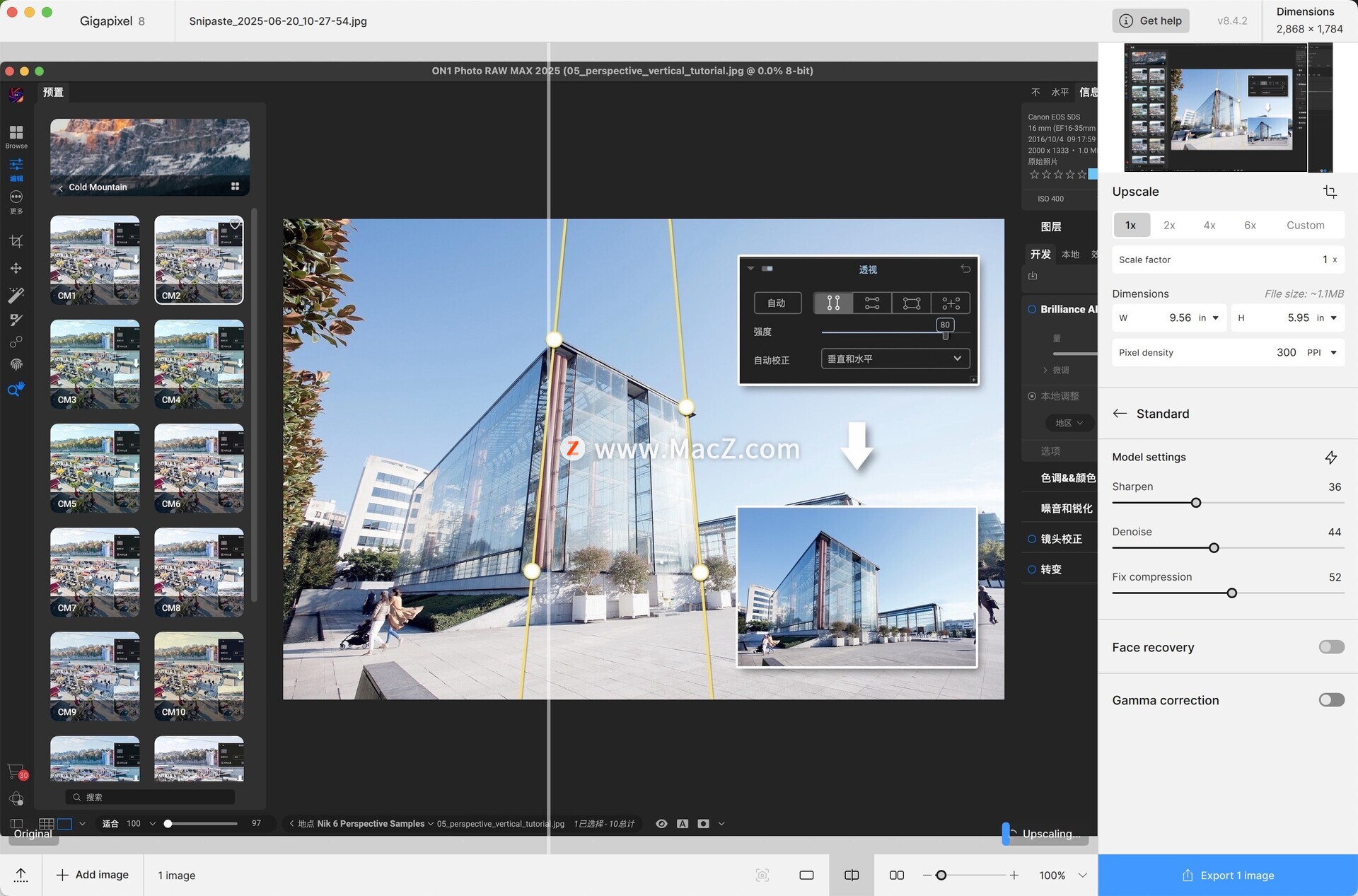Click the perspective panel reset arrow
Image resolution: width=1358 pixels, height=896 pixels.
coord(965,269)
